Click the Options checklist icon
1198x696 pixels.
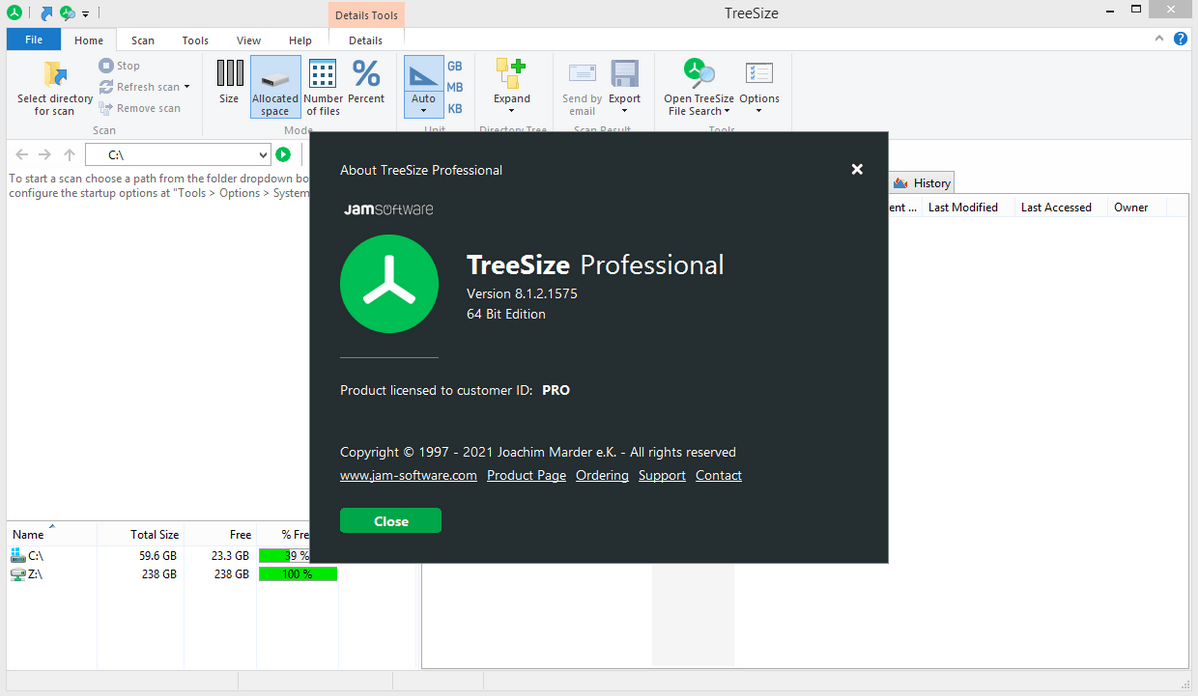coord(759,73)
